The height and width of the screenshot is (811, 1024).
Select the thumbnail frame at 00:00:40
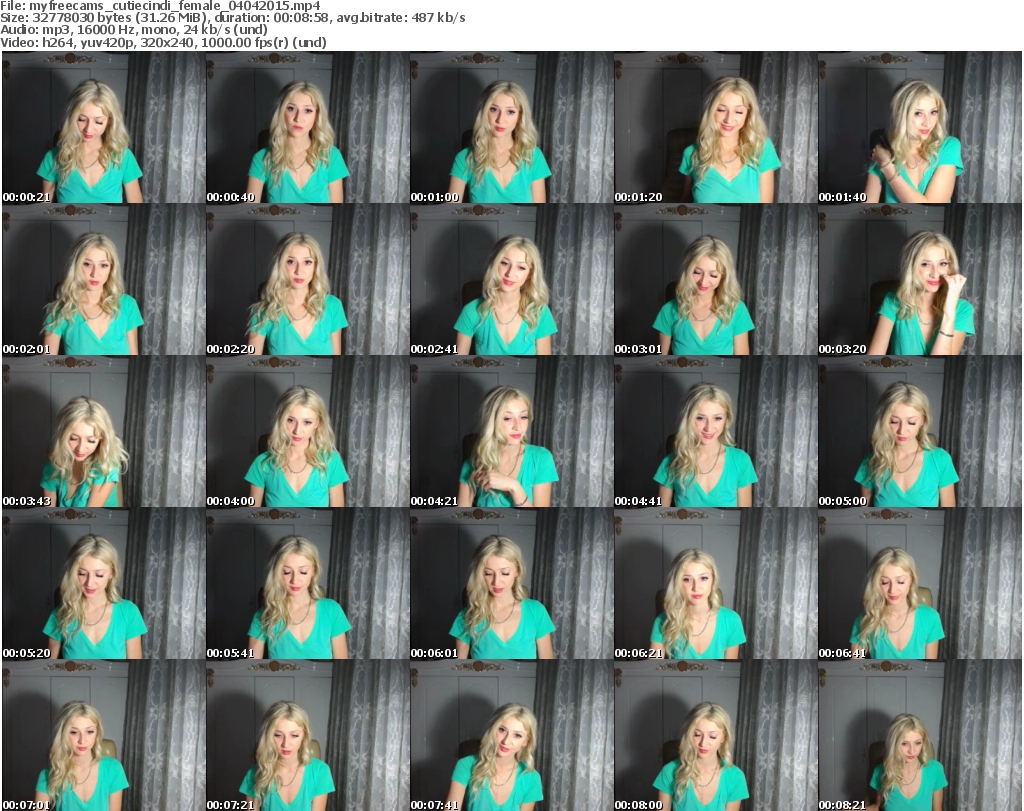coord(308,127)
